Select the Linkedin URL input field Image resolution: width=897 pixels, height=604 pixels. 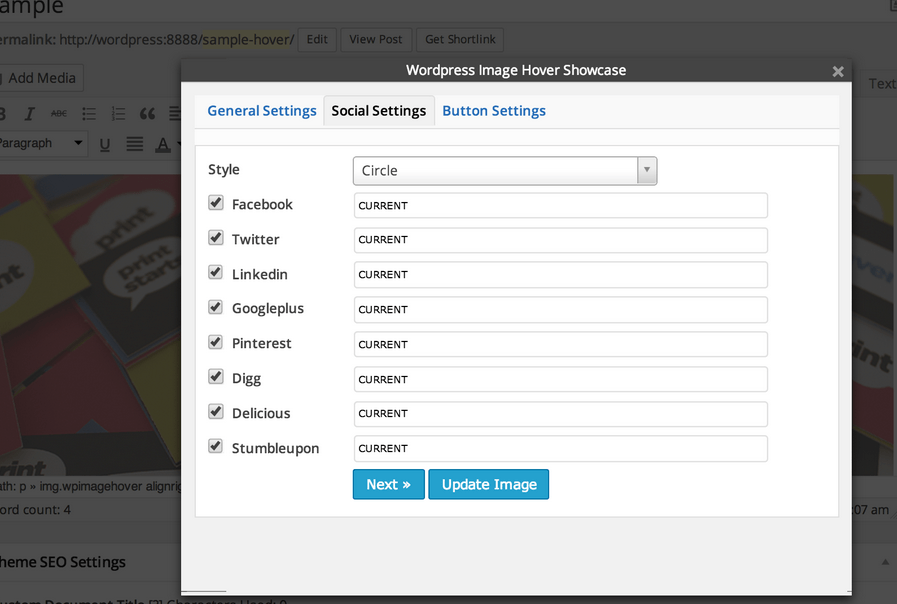[561, 275]
